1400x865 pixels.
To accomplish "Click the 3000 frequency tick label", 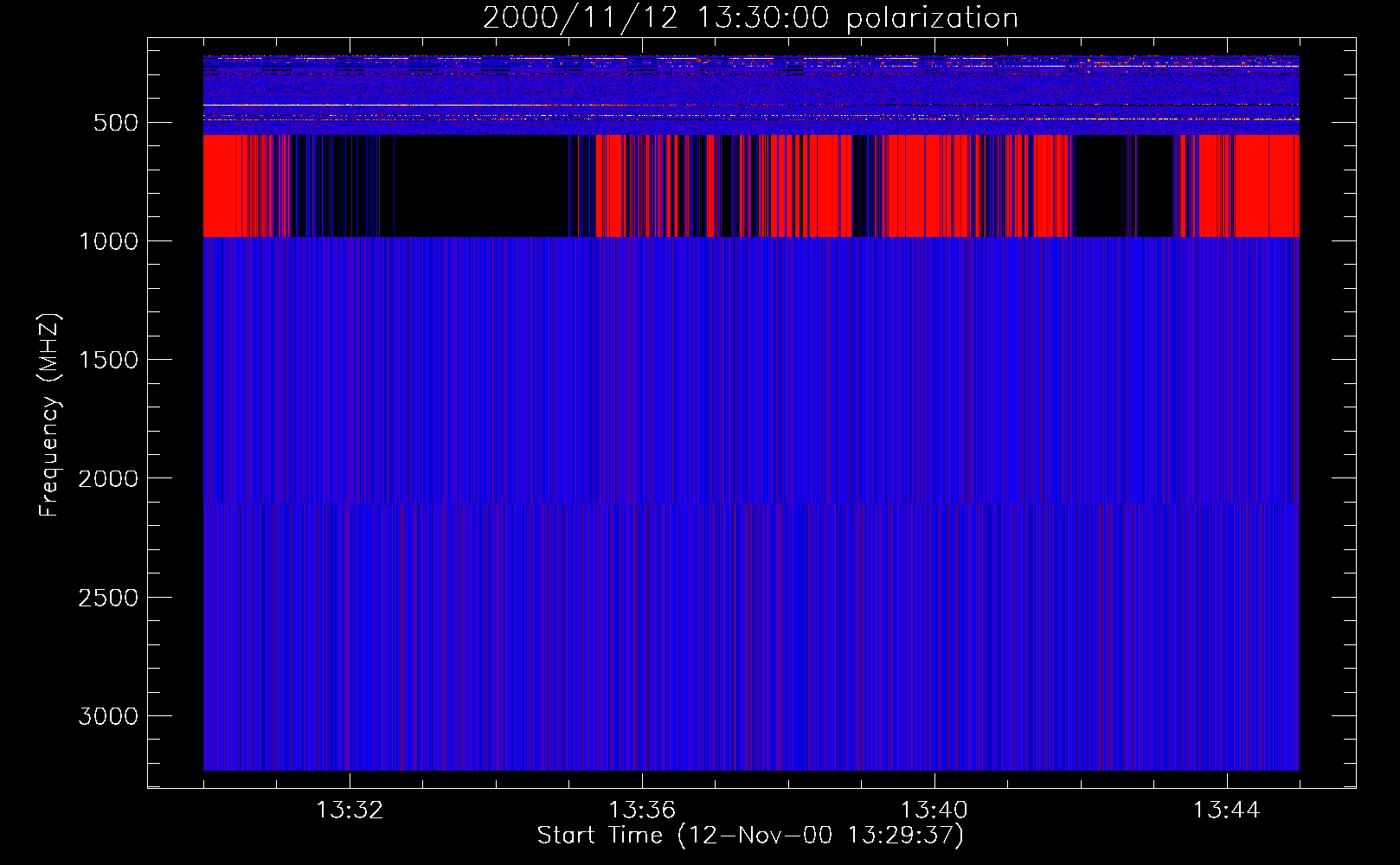I will point(108,716).
